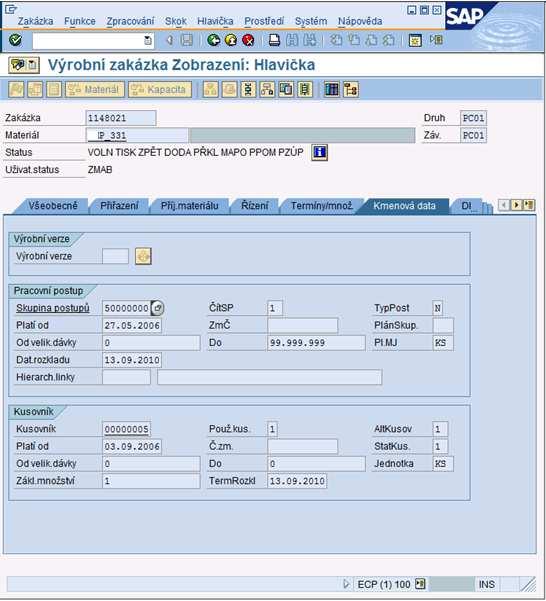Switch to the Termíny/množ. tab

coord(321,206)
